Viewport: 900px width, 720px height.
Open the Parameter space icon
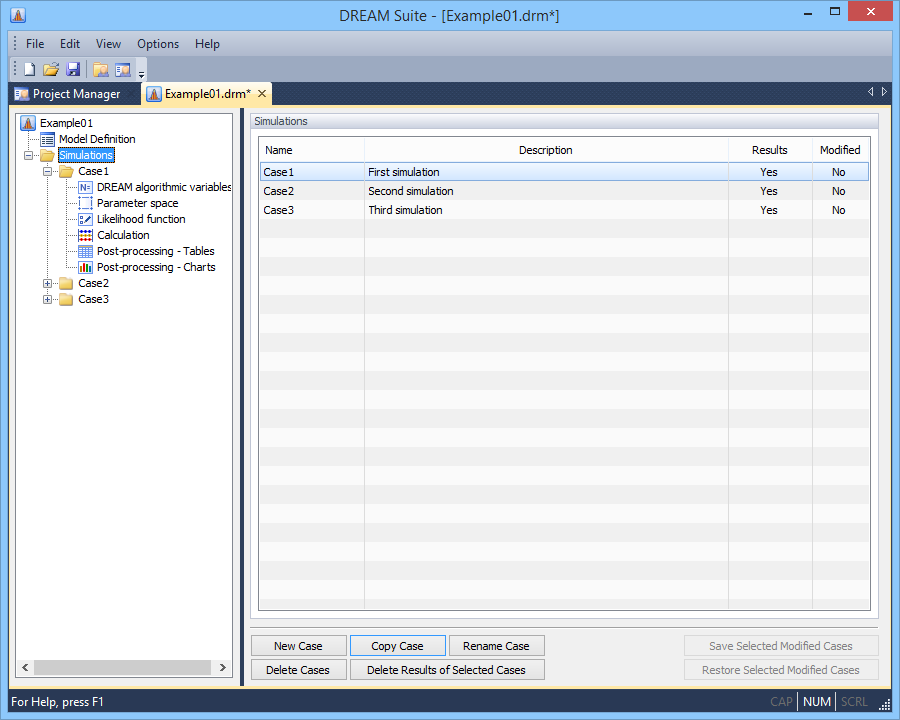click(86, 203)
